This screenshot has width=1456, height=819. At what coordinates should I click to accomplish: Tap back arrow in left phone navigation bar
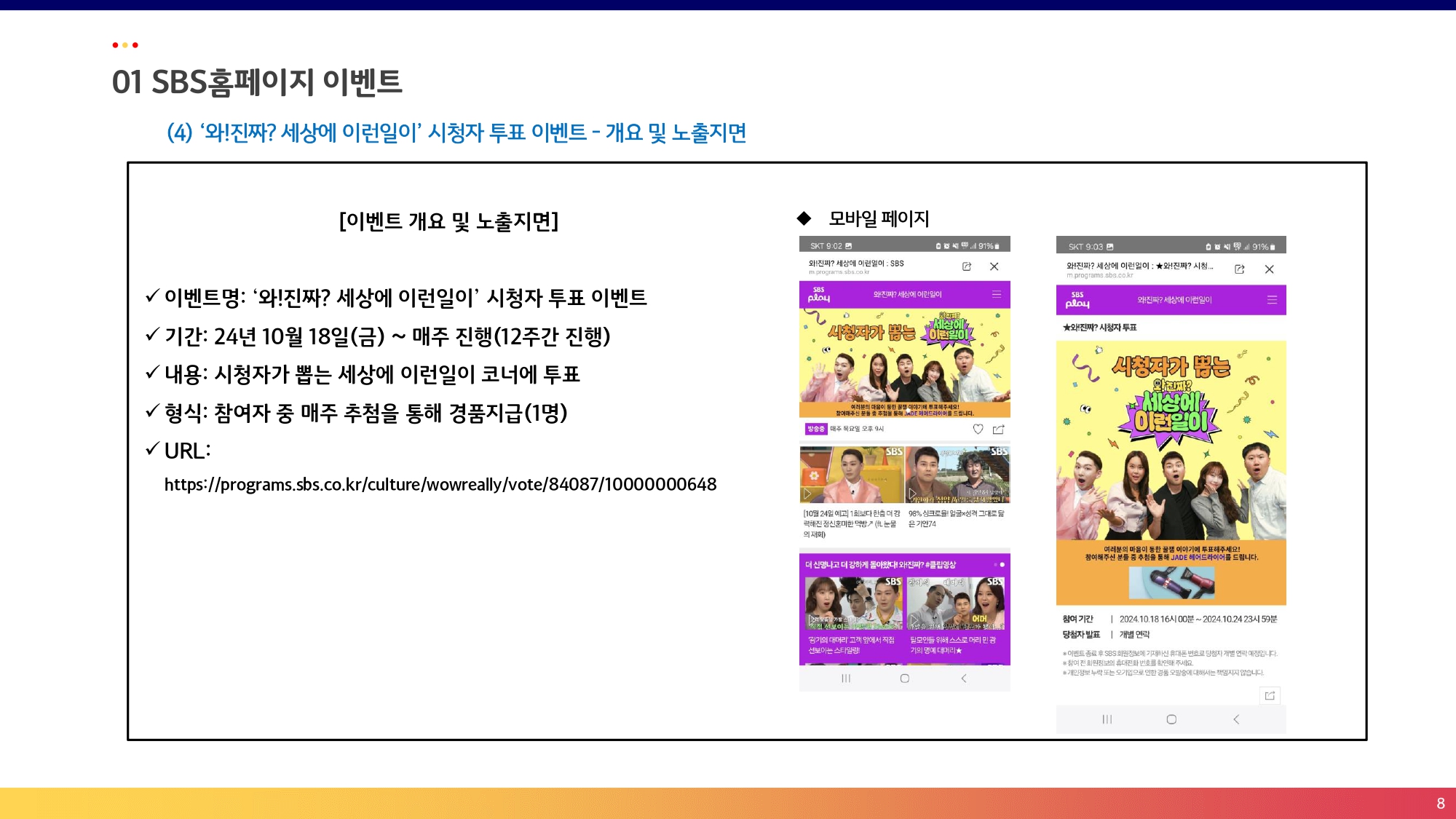tap(964, 678)
